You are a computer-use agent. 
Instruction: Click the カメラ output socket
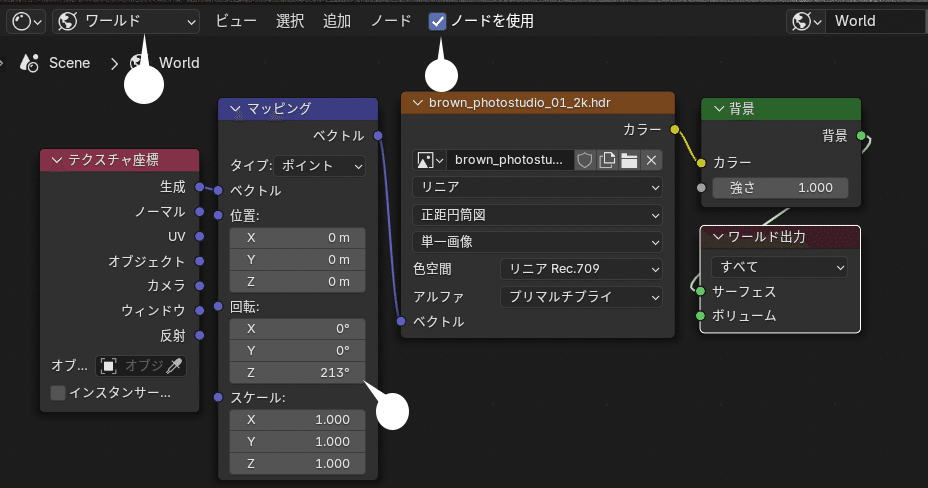[x=199, y=286]
